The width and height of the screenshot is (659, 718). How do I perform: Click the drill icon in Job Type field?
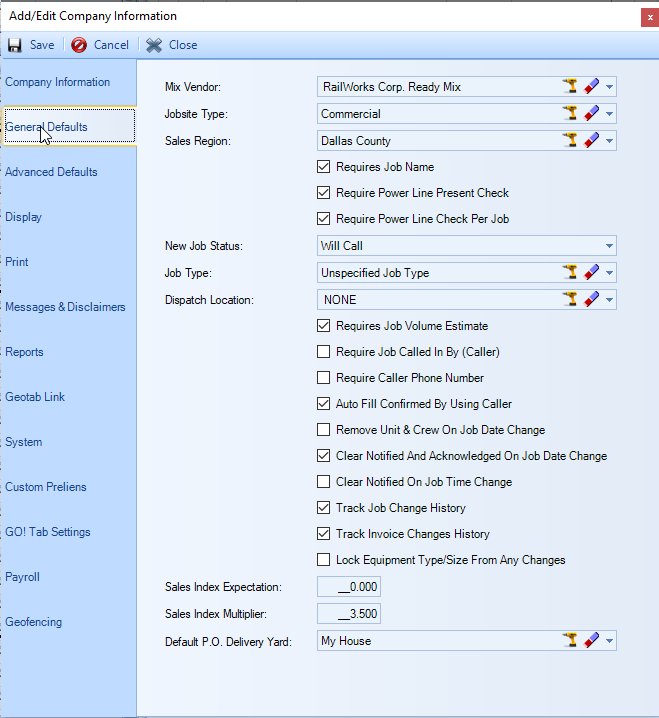571,272
